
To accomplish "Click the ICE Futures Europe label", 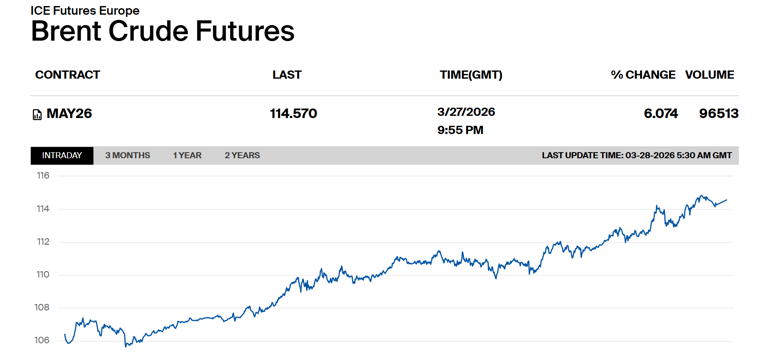I will [85, 10].
